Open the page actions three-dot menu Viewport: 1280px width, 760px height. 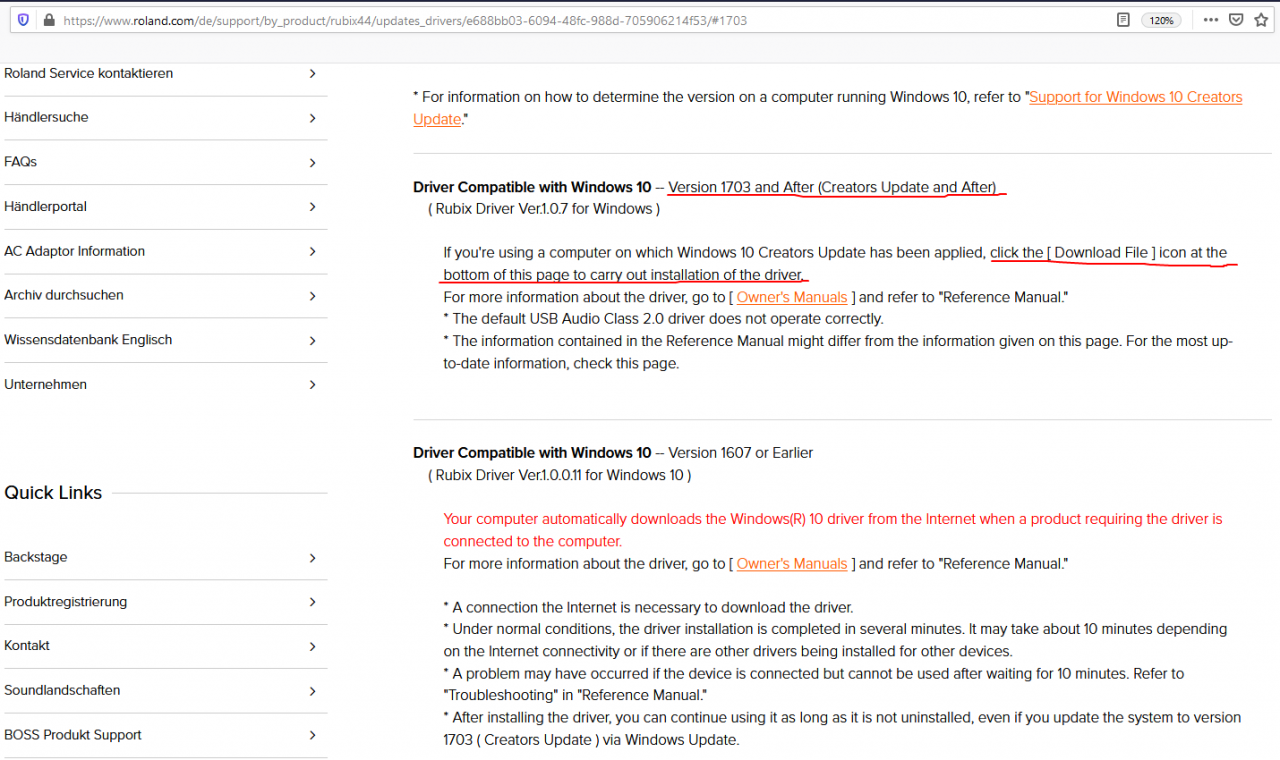1211,20
